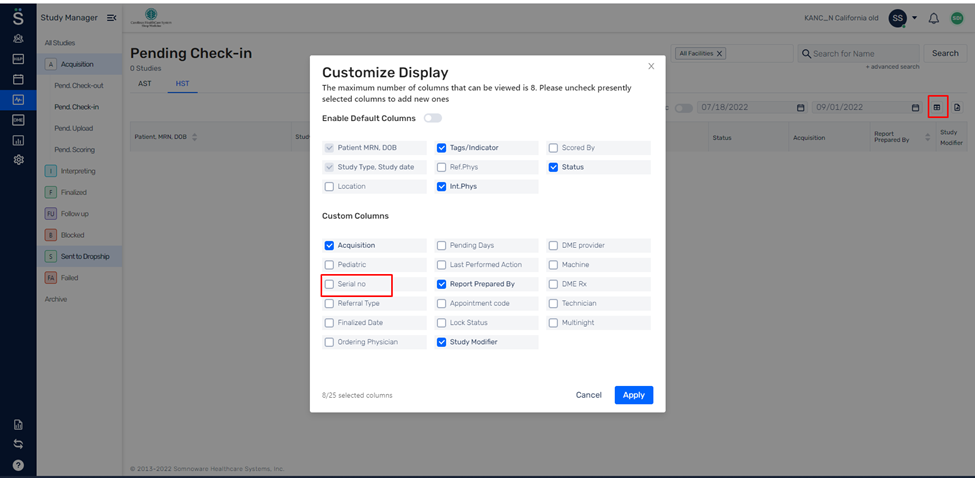Check the DME provider column
Viewport: 975px width, 478px height.
pyautogui.click(x=553, y=246)
